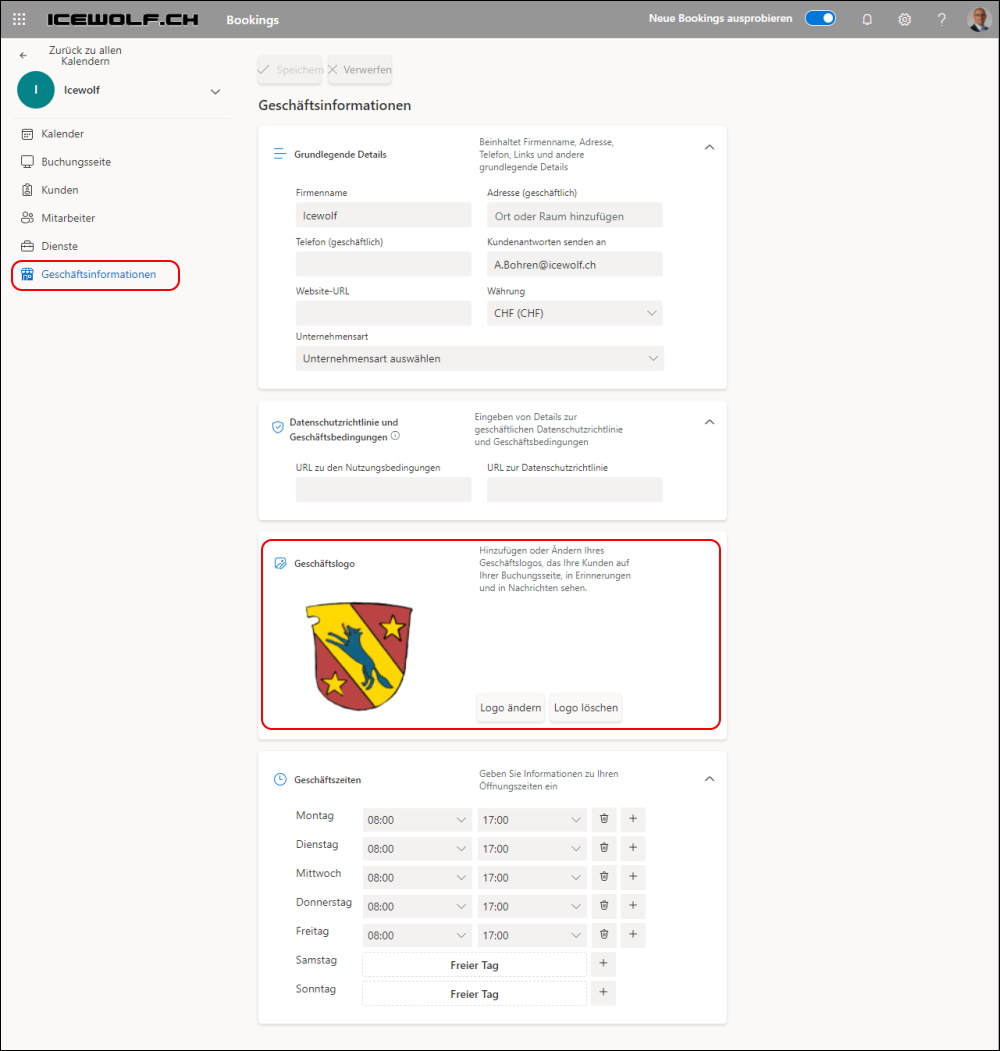This screenshot has height=1051, width=1000.
Task: Open Dienstag start time dropdown
Action: click(x=417, y=849)
